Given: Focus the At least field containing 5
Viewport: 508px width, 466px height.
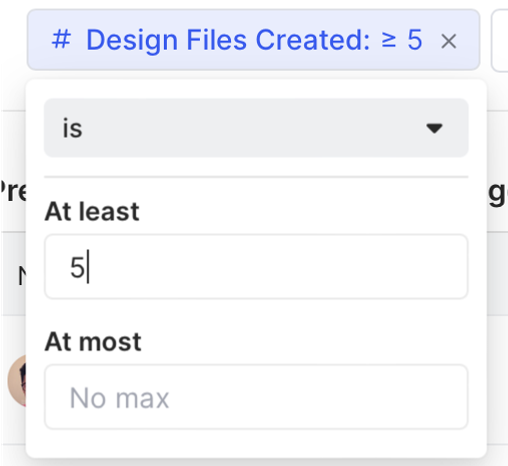Looking at the screenshot, I should 256,267.
